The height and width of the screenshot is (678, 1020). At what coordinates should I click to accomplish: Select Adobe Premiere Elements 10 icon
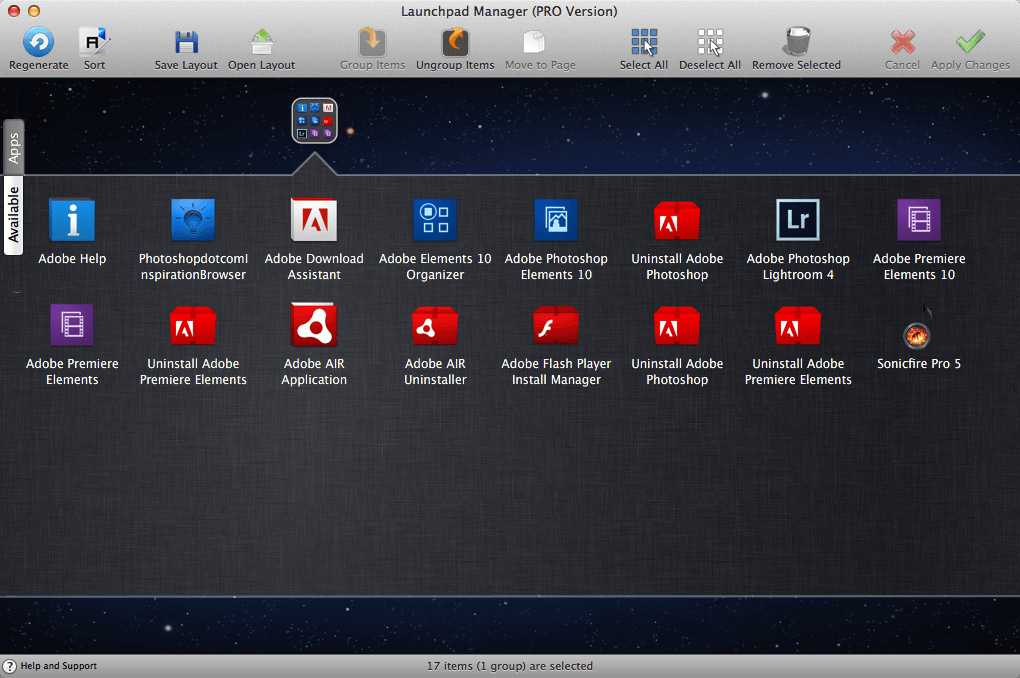pyautogui.click(x=919, y=221)
